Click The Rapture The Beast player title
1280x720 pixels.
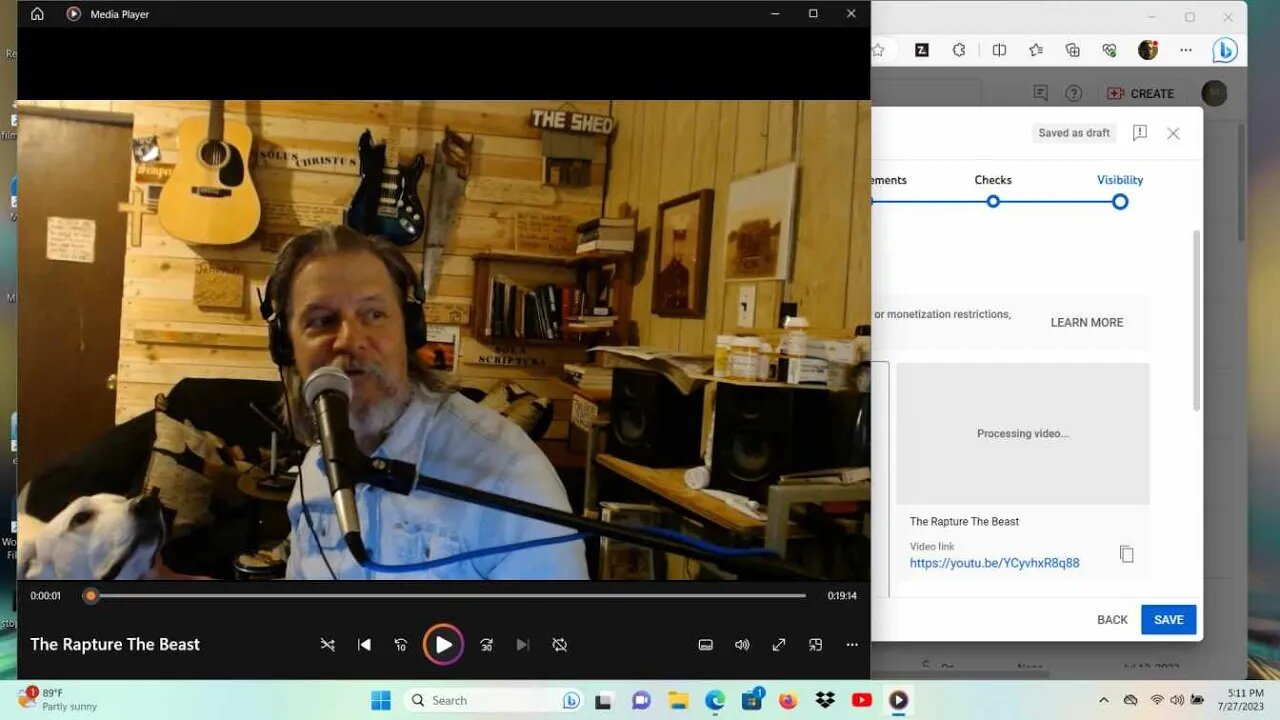pos(115,645)
